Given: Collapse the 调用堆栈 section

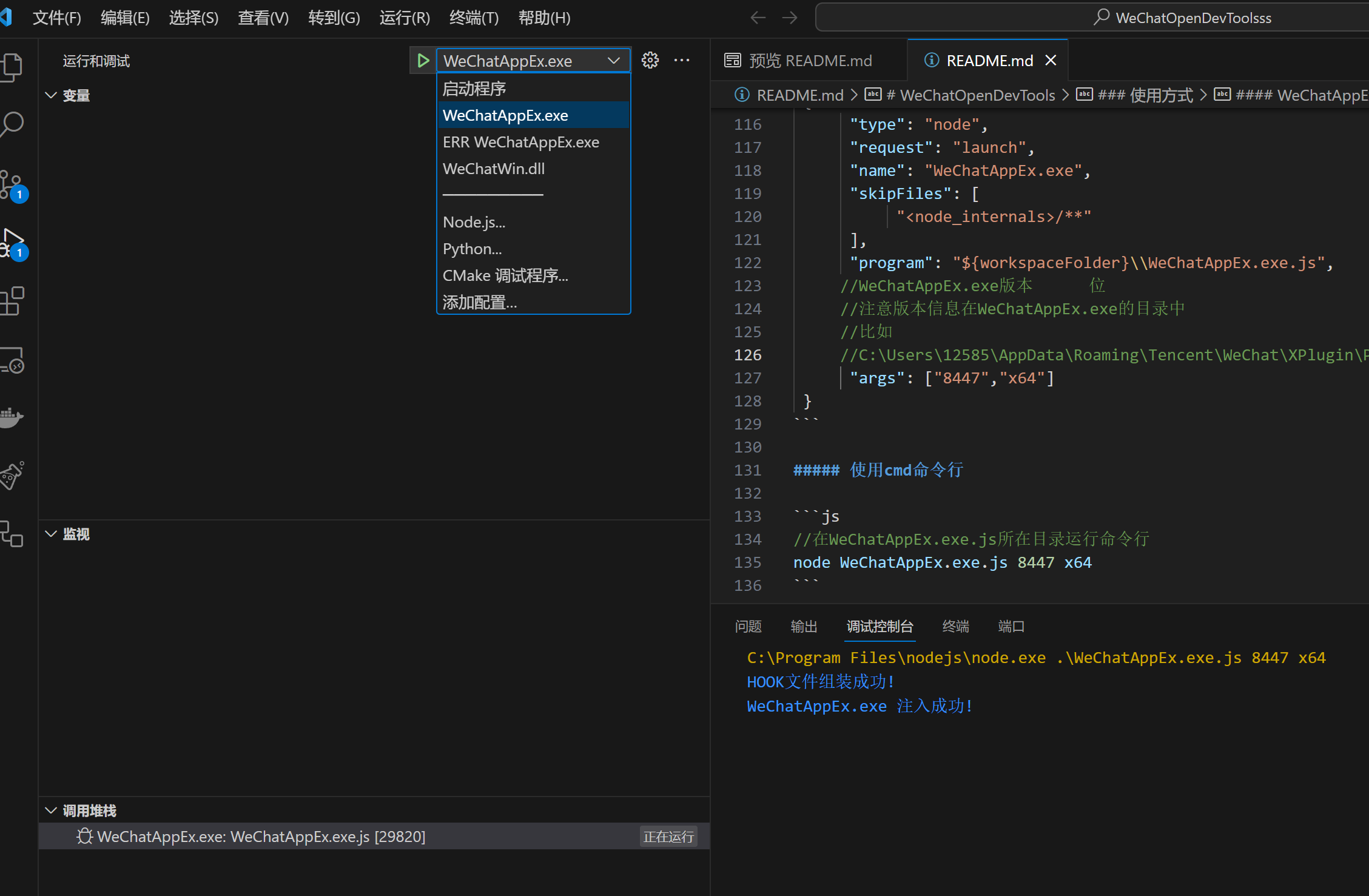Looking at the screenshot, I should coord(51,810).
